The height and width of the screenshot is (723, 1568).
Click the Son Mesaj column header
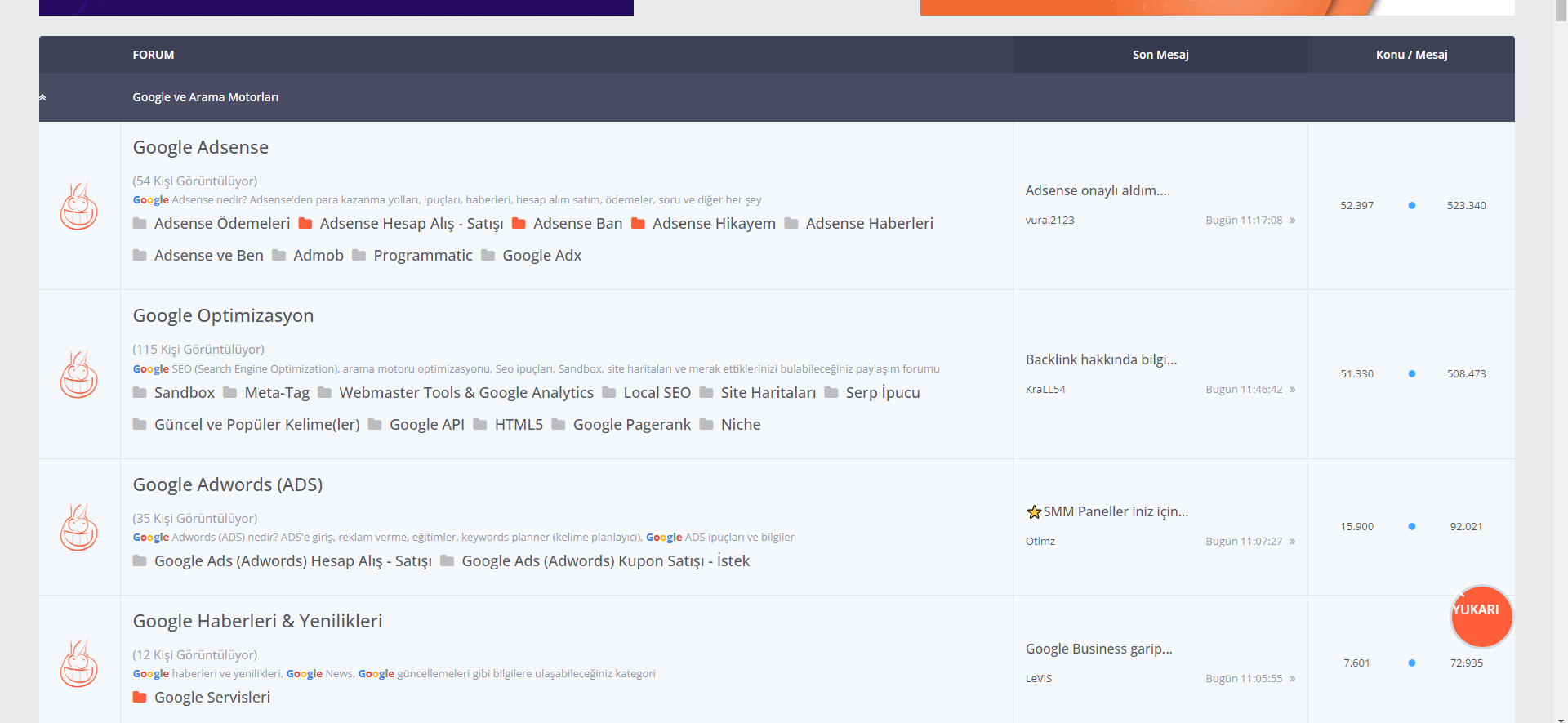(x=1160, y=55)
